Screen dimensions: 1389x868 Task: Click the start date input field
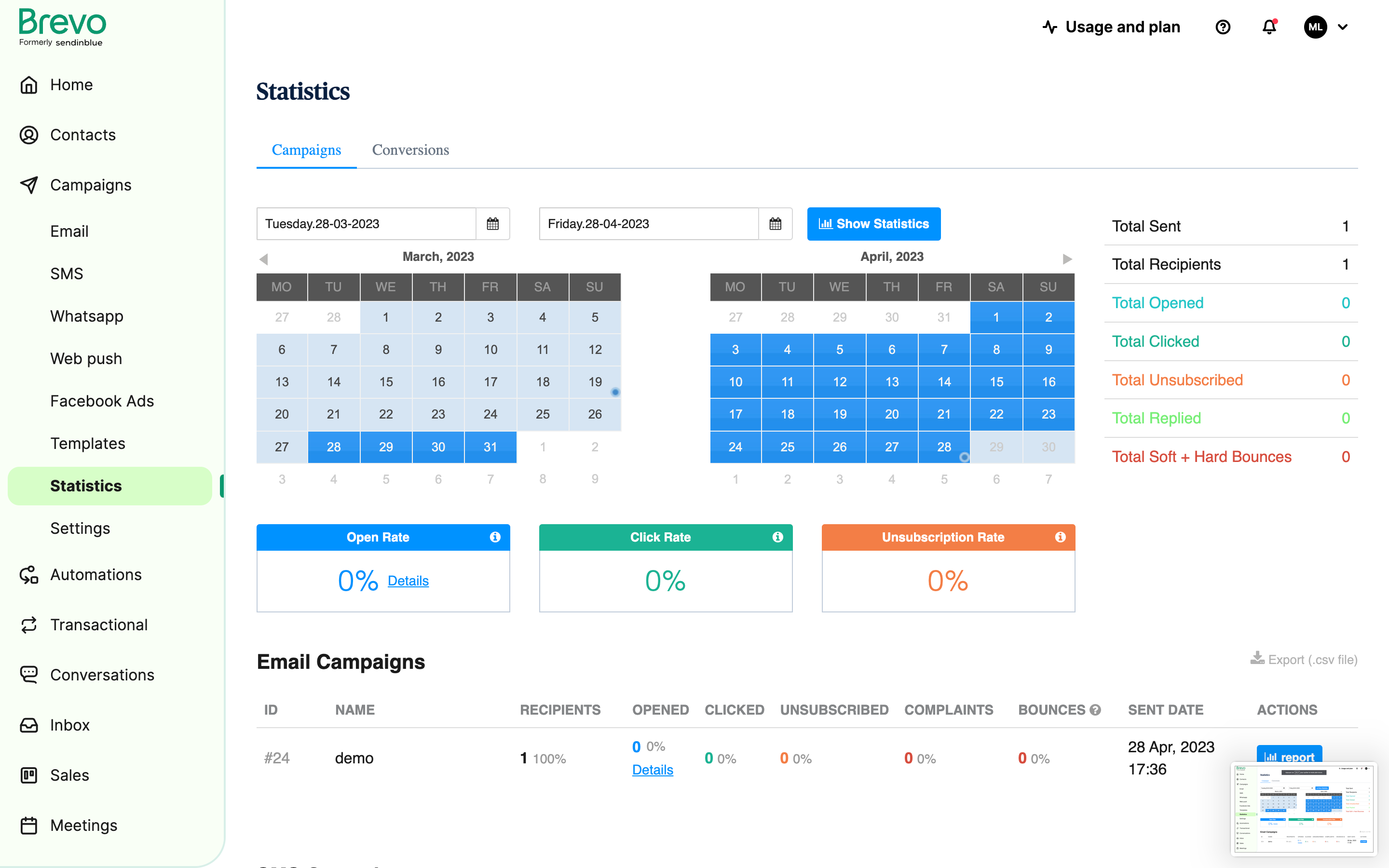point(366,224)
